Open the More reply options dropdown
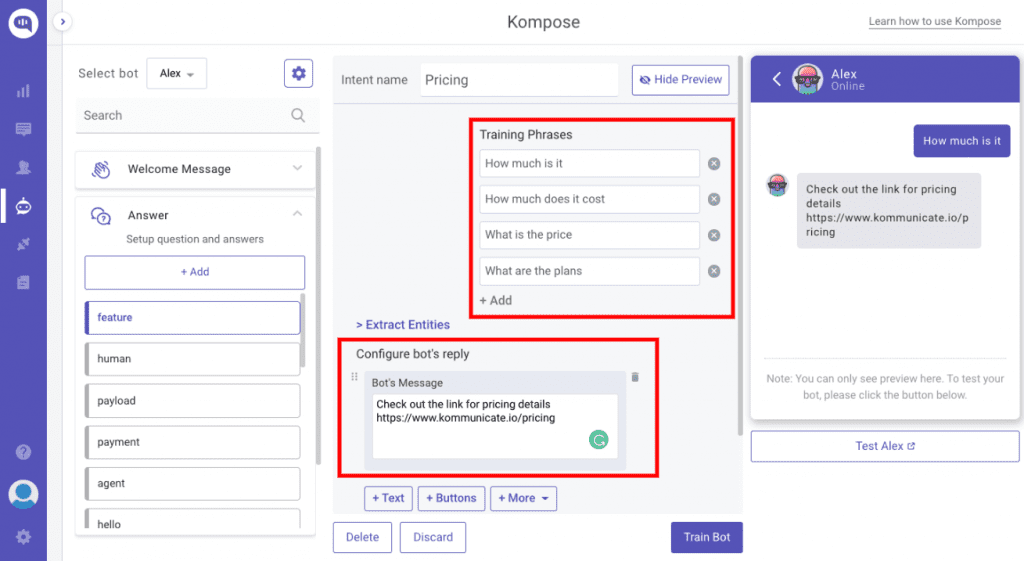The height and width of the screenshot is (561, 1024). click(524, 498)
